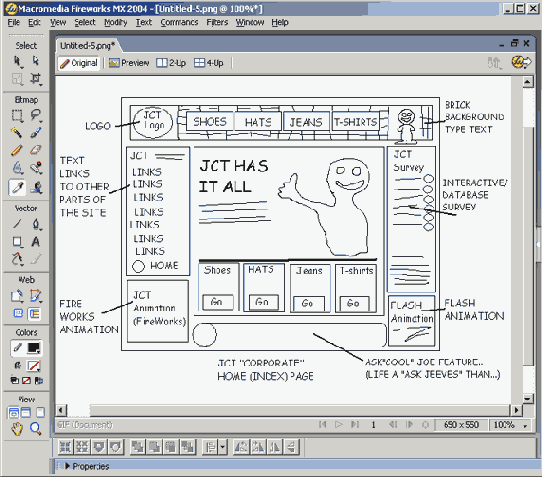Pick the Crop tool
Image resolution: width=542 pixels, height=477 pixels.
click(x=35, y=79)
